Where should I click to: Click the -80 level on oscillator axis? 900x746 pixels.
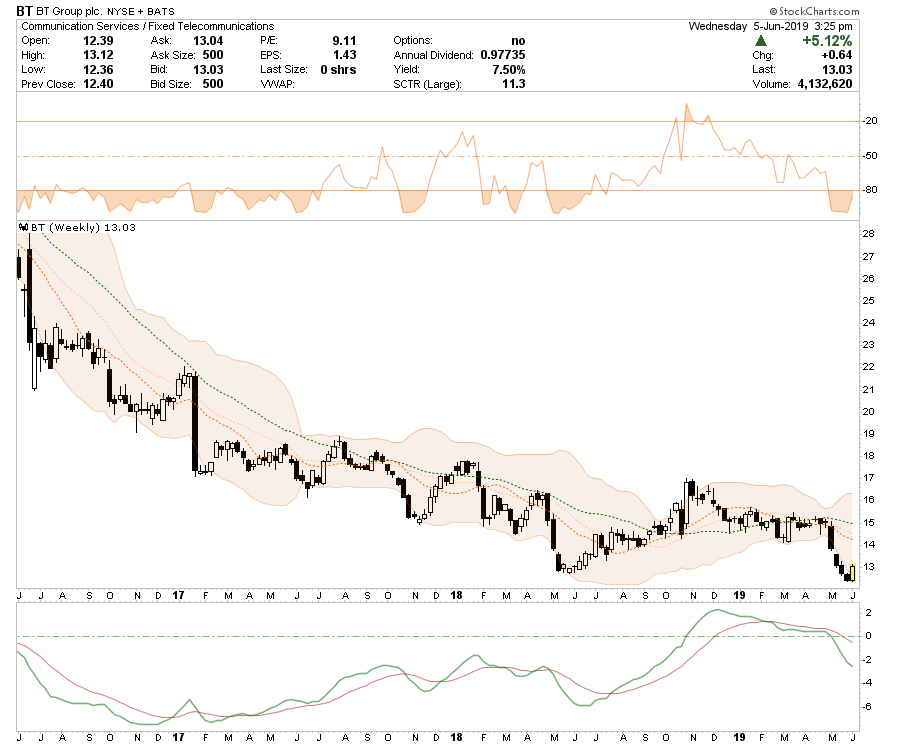871,189
